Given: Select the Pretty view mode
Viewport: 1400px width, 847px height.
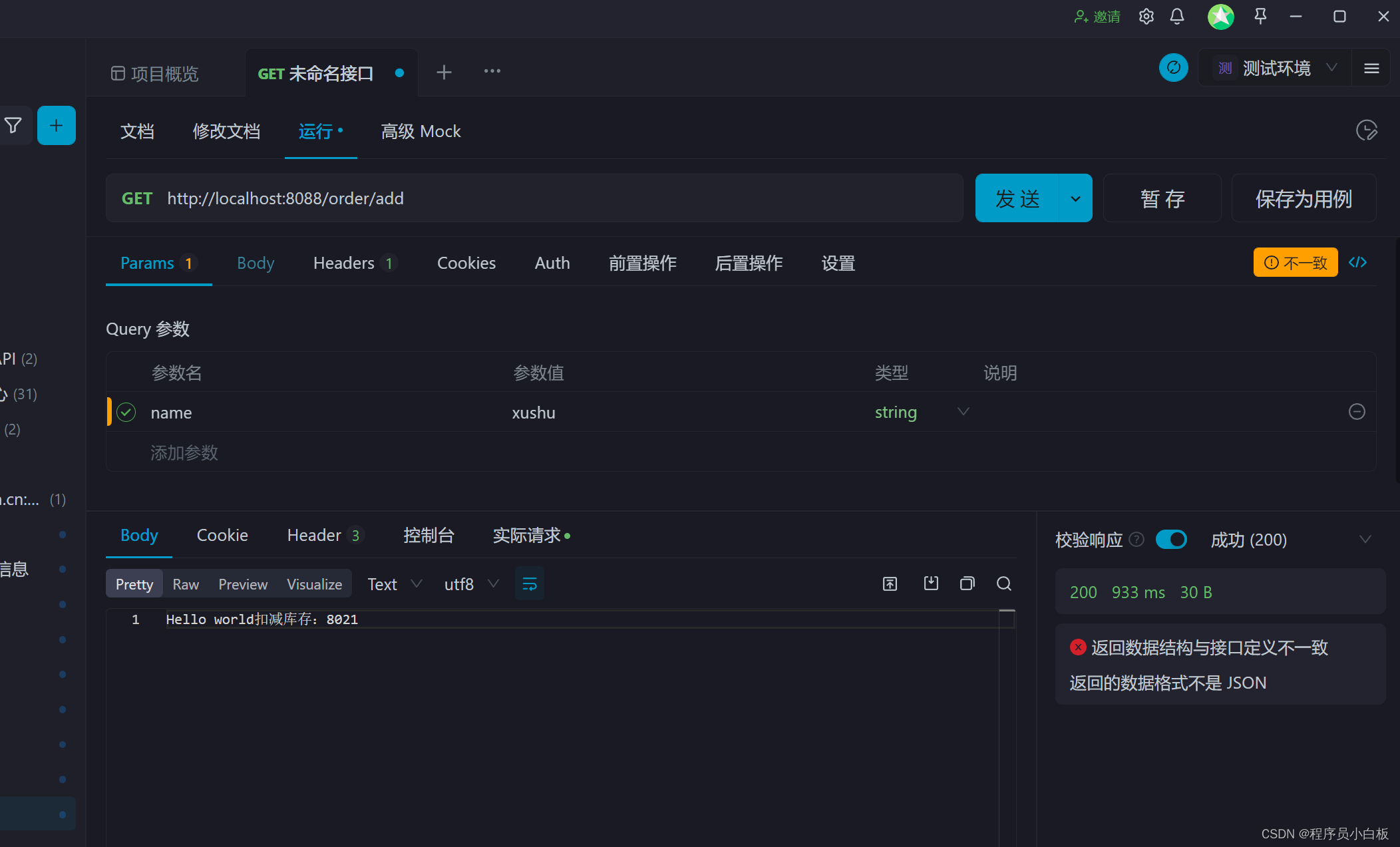Looking at the screenshot, I should (134, 584).
